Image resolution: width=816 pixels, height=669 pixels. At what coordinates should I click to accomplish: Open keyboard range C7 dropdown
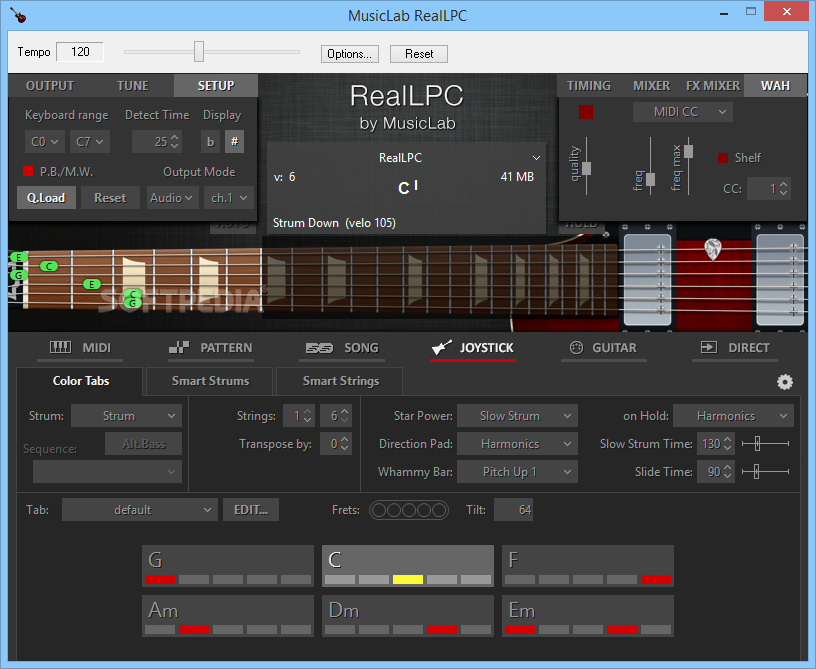90,141
